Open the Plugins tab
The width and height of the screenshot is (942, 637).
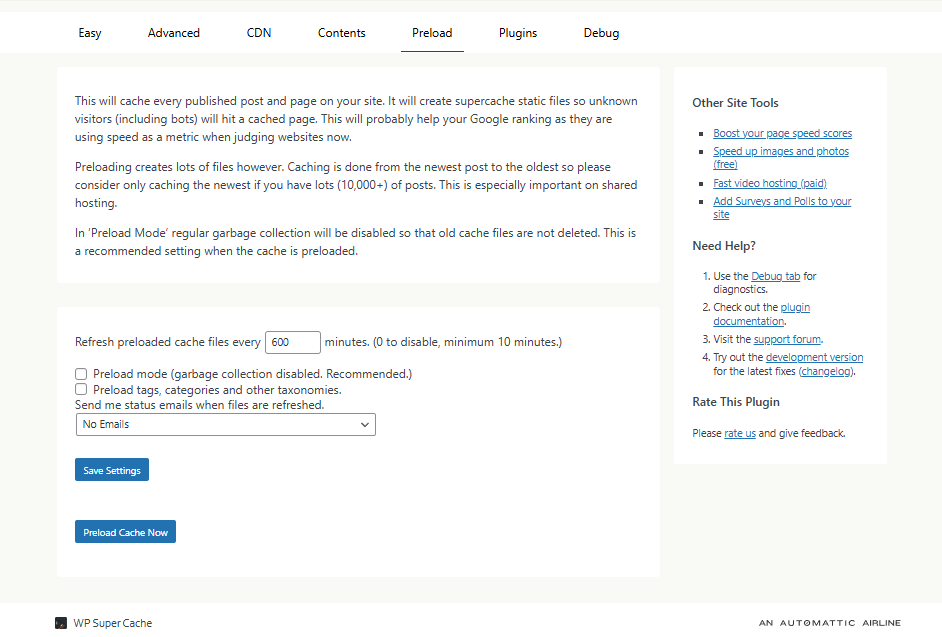tap(518, 33)
